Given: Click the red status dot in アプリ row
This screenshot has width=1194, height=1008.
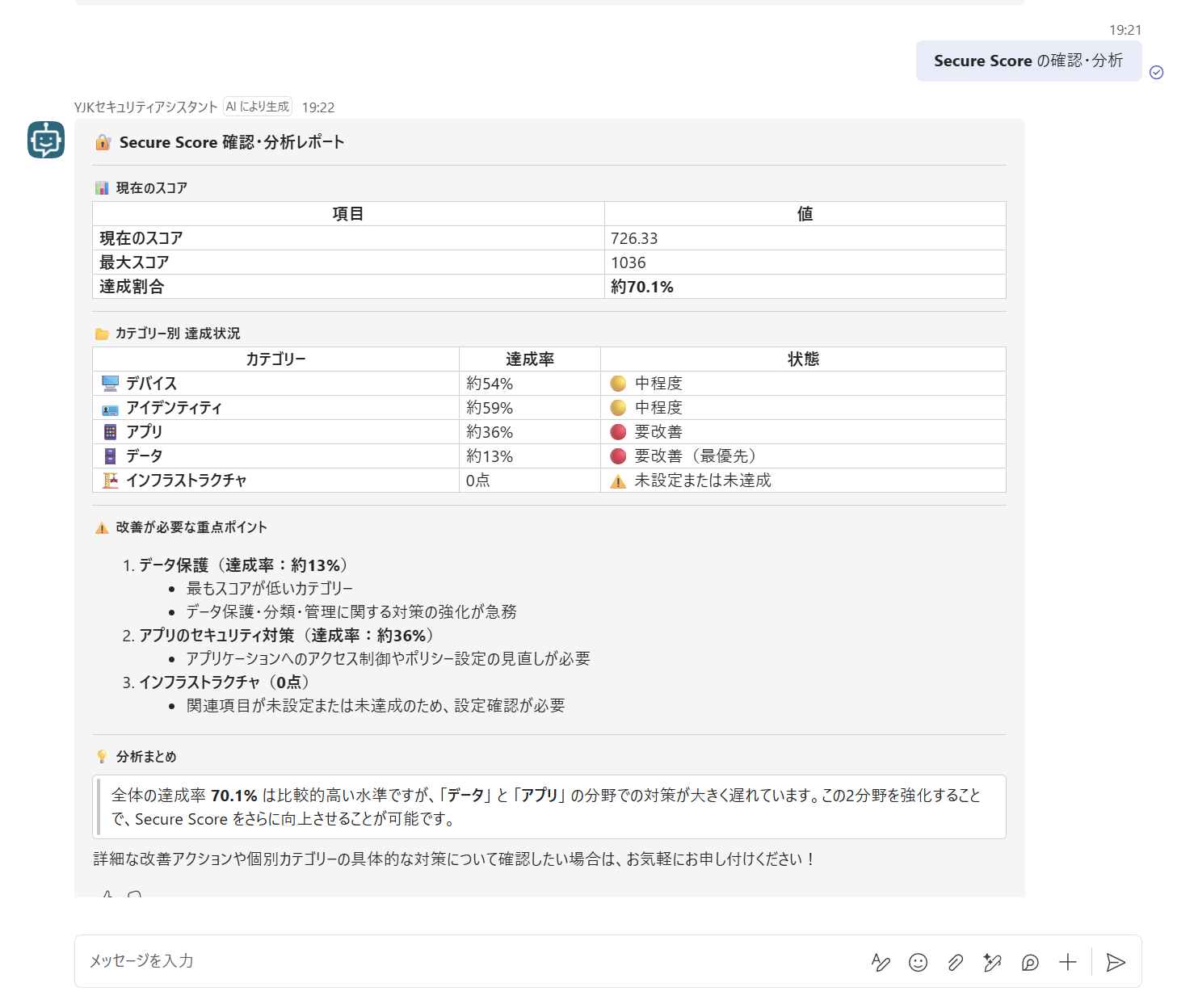Looking at the screenshot, I should coord(618,432).
